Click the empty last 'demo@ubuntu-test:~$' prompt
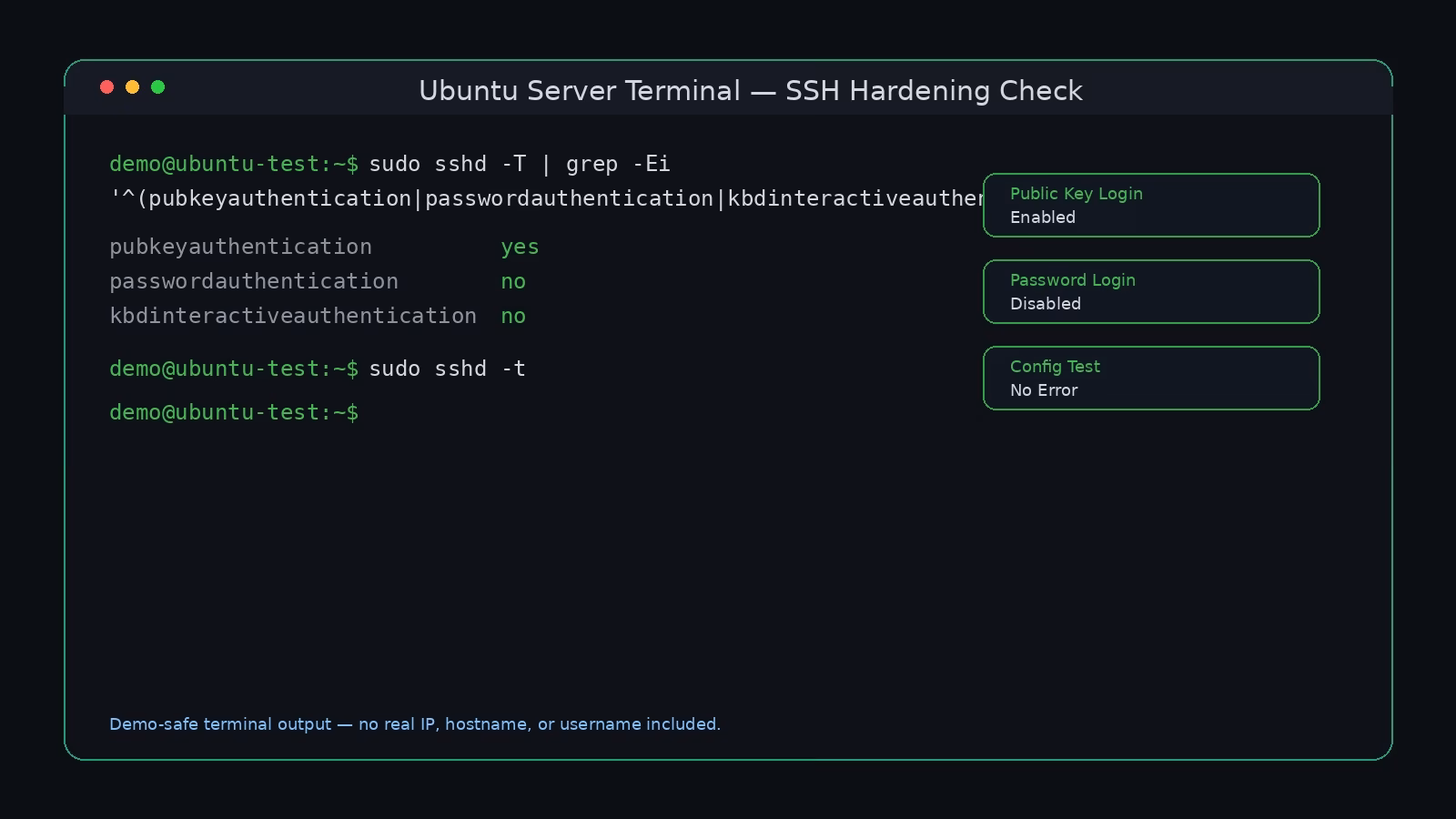The width and height of the screenshot is (1456, 819). [234, 412]
